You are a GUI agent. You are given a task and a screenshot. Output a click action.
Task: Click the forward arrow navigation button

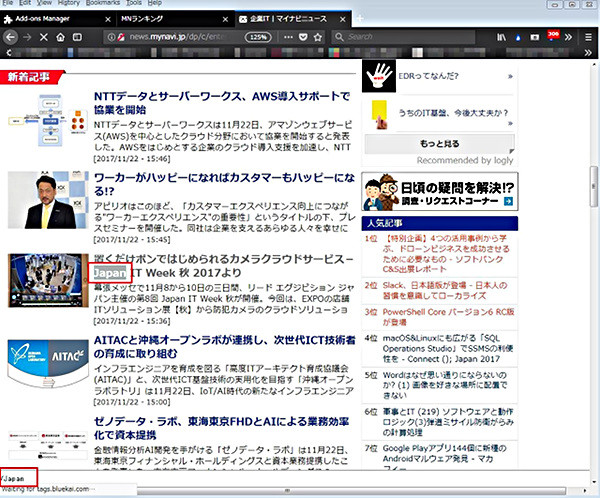coord(27,37)
